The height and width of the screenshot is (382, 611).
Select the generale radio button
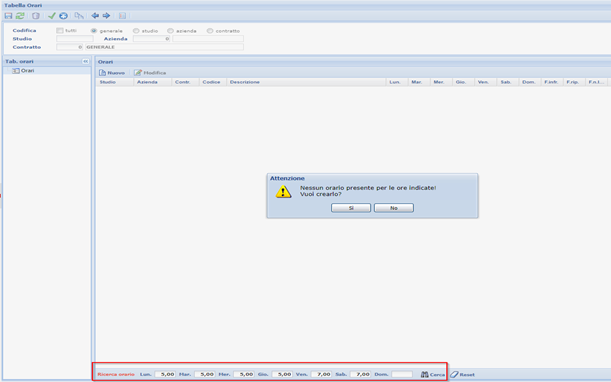click(94, 30)
